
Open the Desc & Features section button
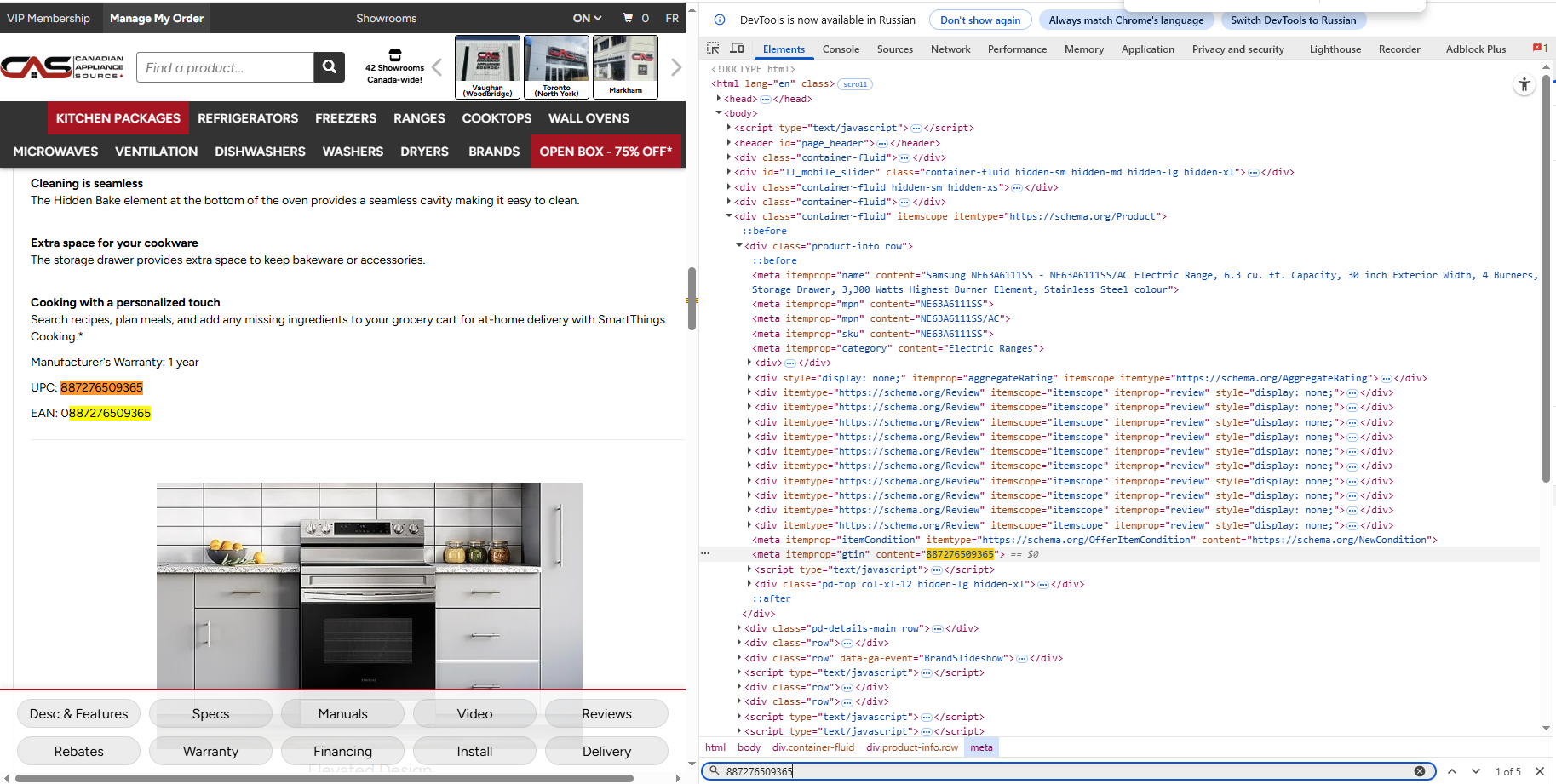(78, 714)
